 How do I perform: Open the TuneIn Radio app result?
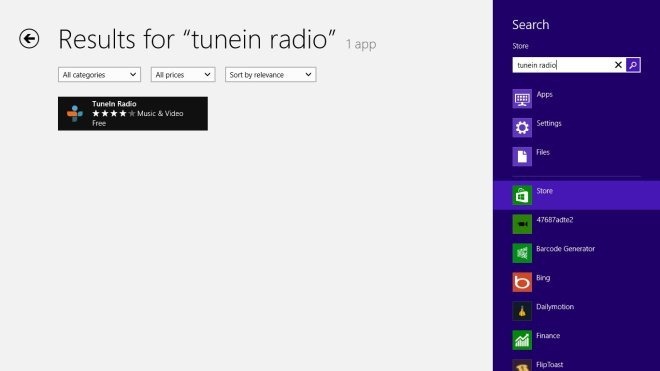point(133,114)
